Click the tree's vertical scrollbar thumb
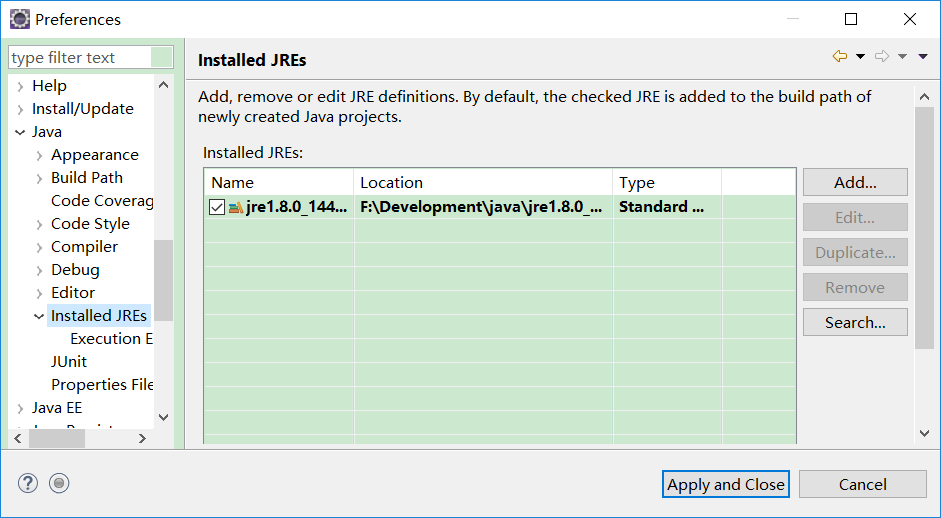The width and height of the screenshot is (941, 518). coord(163,280)
